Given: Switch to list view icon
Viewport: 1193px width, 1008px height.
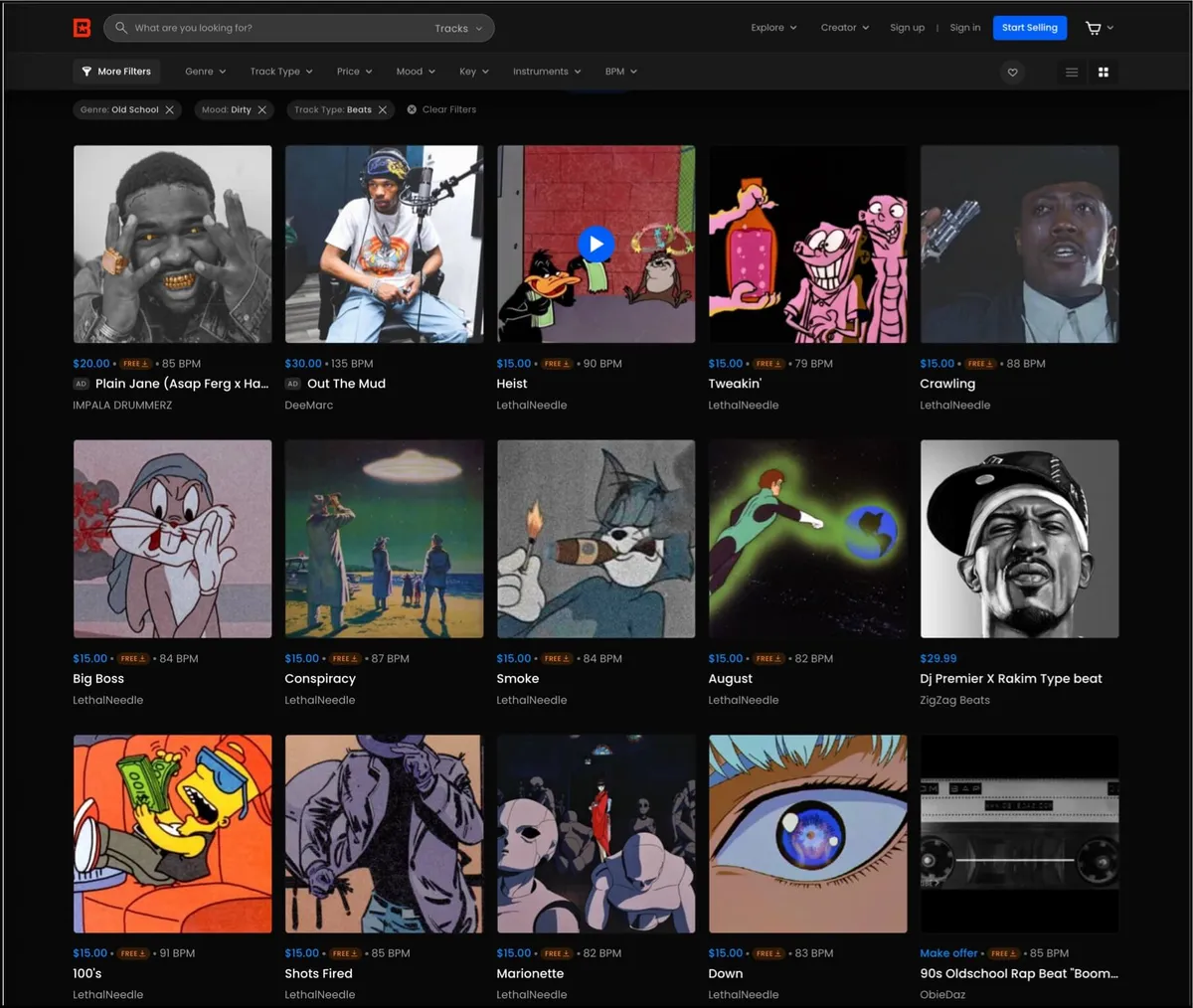Looking at the screenshot, I should pos(1072,72).
